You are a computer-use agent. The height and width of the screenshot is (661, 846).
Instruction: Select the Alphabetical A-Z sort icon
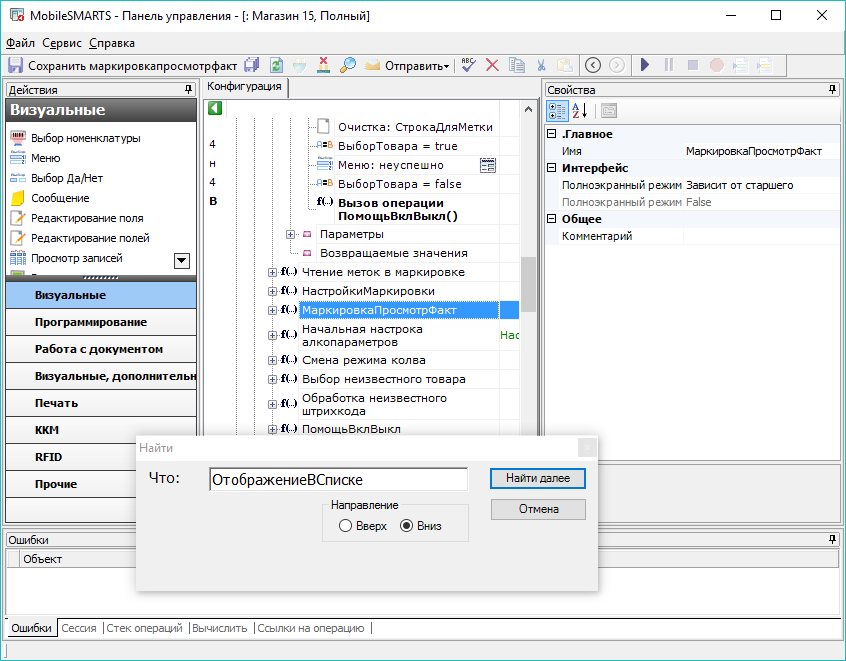pos(579,111)
